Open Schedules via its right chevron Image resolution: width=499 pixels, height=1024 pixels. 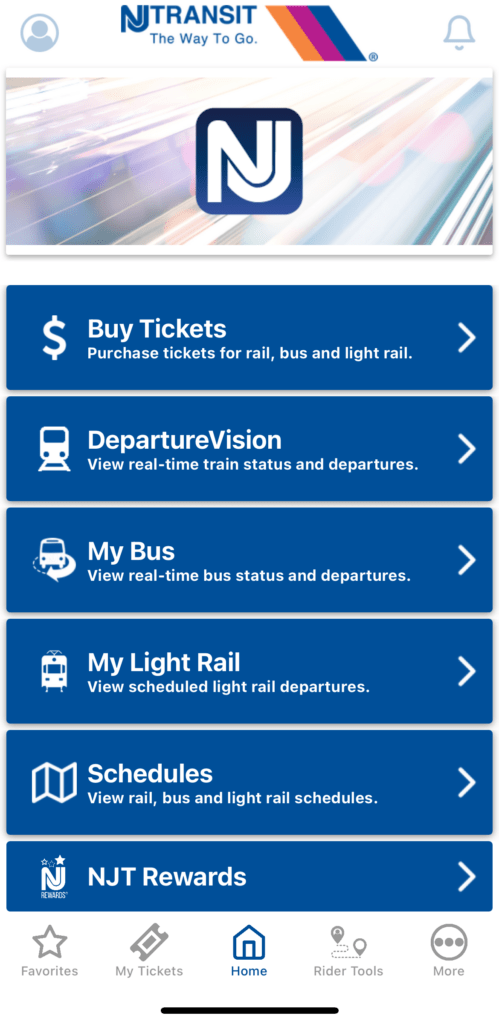coord(466,782)
